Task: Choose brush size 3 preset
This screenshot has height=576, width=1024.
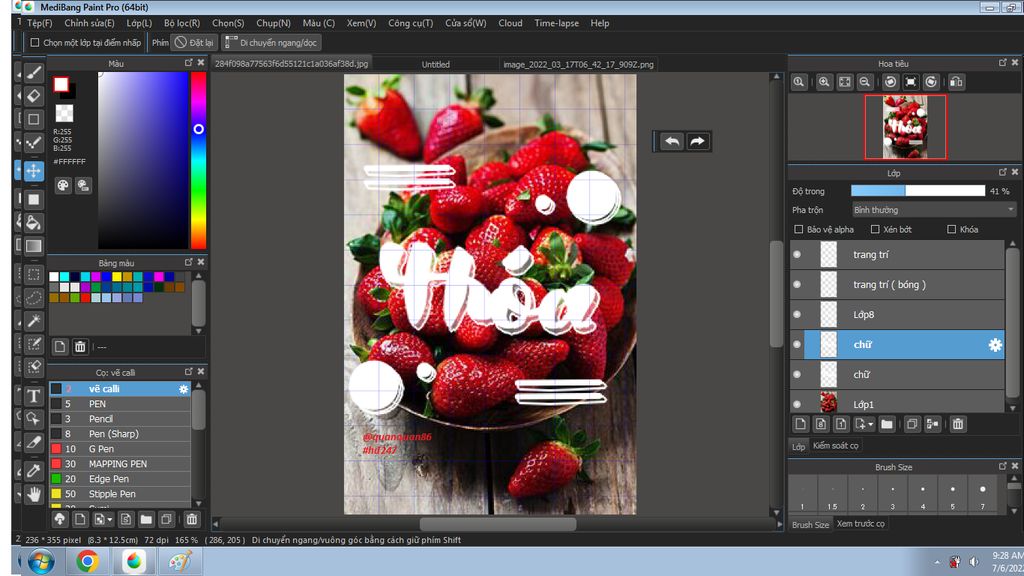Action: pos(893,494)
